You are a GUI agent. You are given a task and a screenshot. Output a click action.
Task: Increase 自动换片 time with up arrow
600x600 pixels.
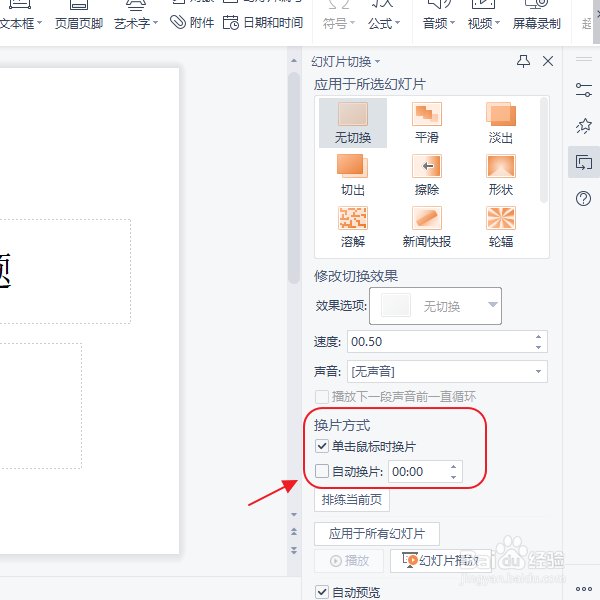(x=453, y=467)
